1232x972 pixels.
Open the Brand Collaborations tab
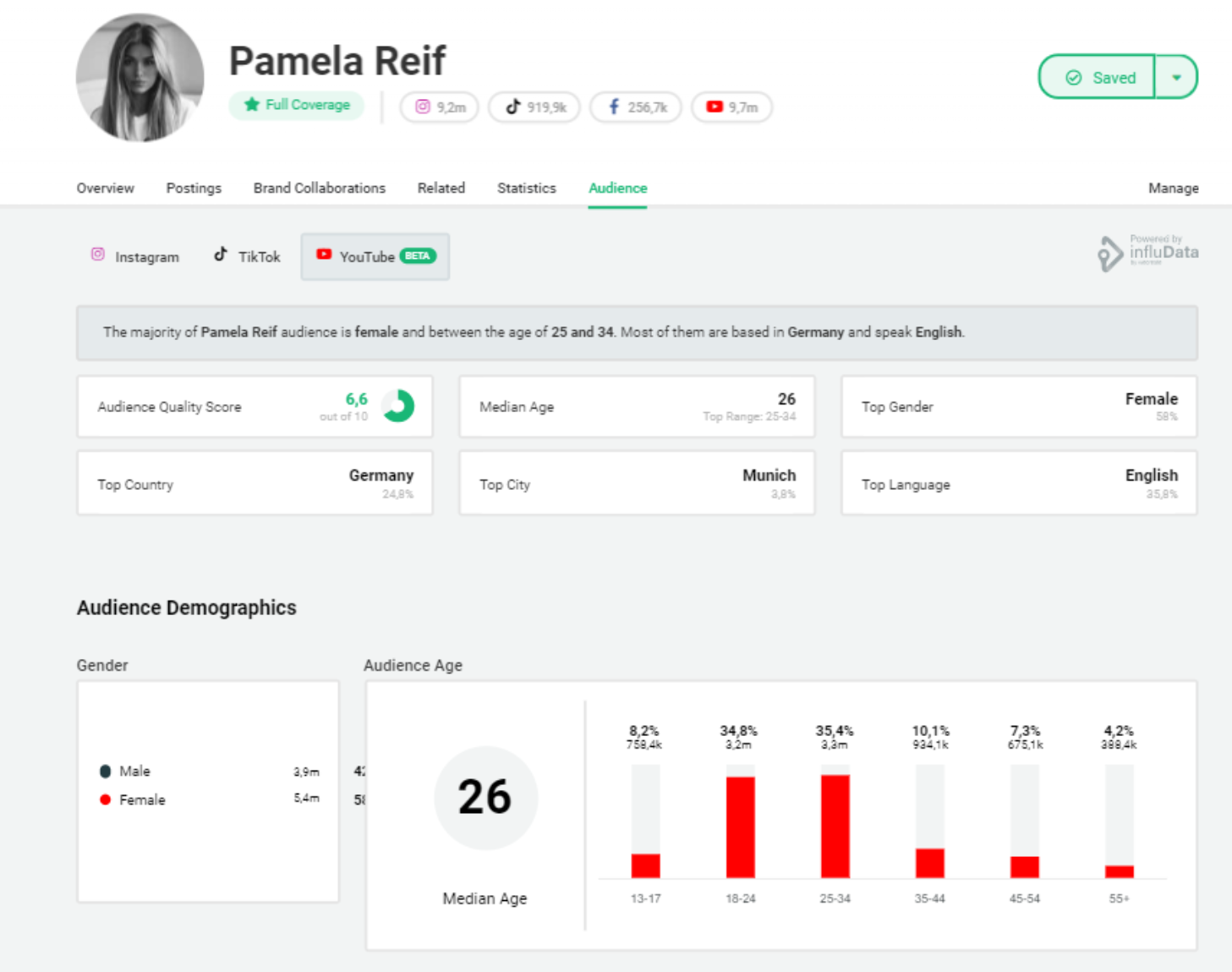pyautogui.click(x=320, y=188)
